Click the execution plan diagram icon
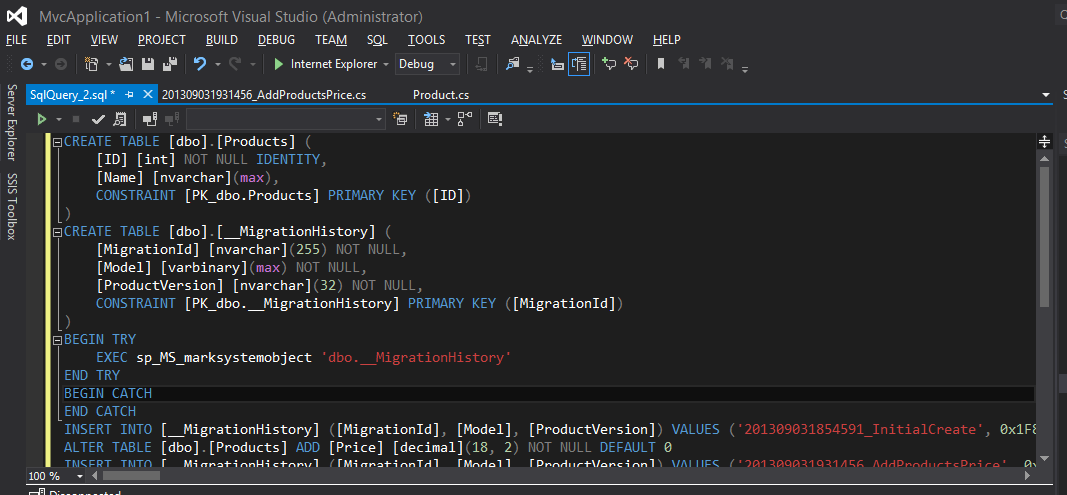This screenshot has width=1067, height=495. [x=465, y=120]
